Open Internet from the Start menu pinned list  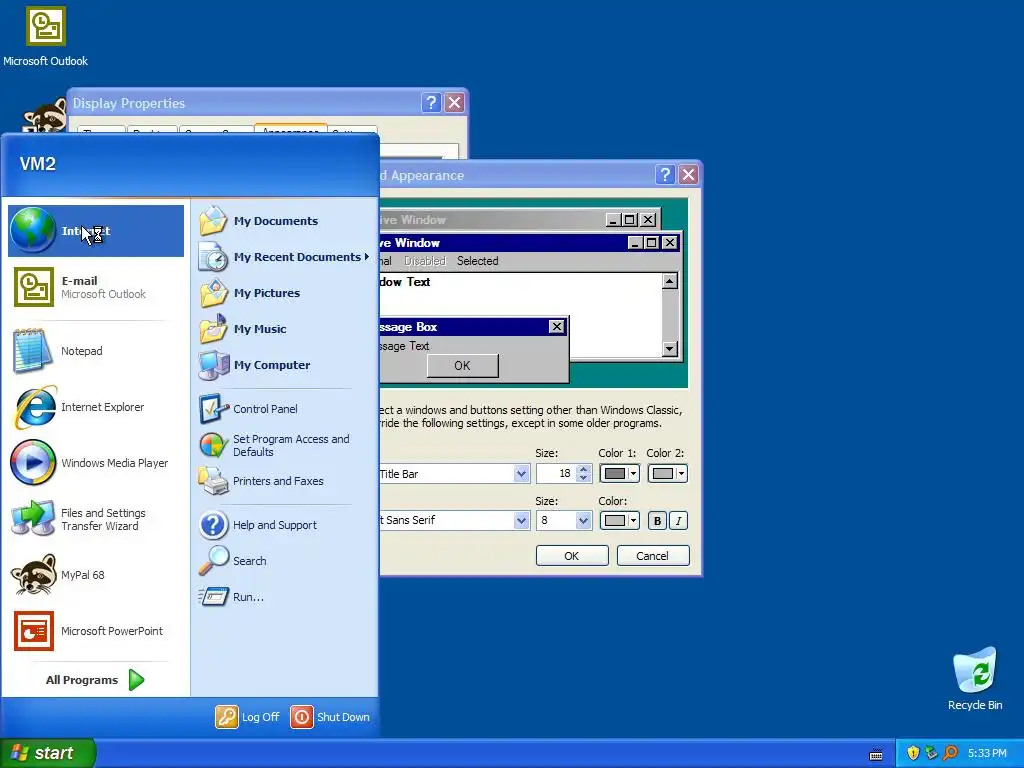pyautogui.click(x=95, y=231)
